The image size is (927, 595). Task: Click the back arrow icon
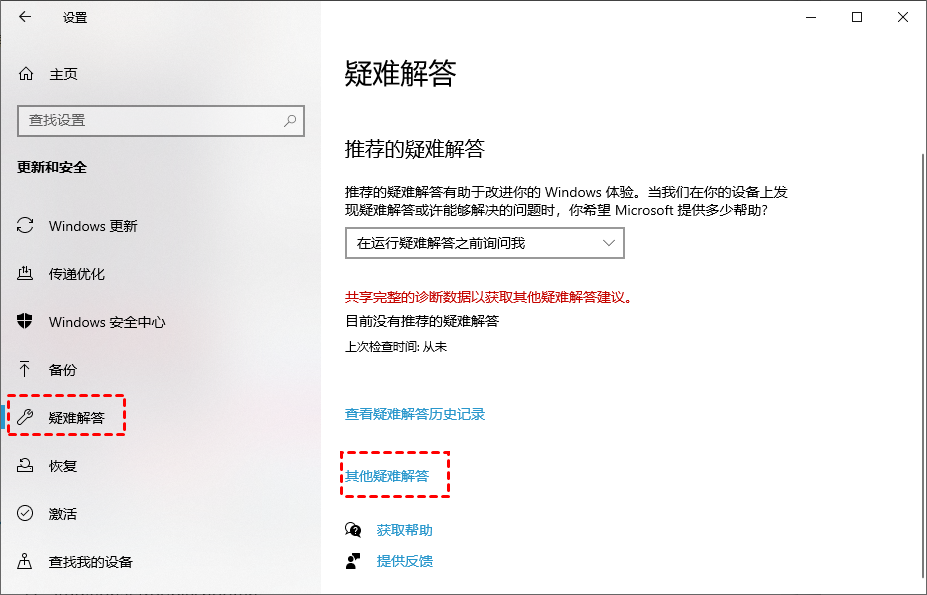(x=25, y=17)
